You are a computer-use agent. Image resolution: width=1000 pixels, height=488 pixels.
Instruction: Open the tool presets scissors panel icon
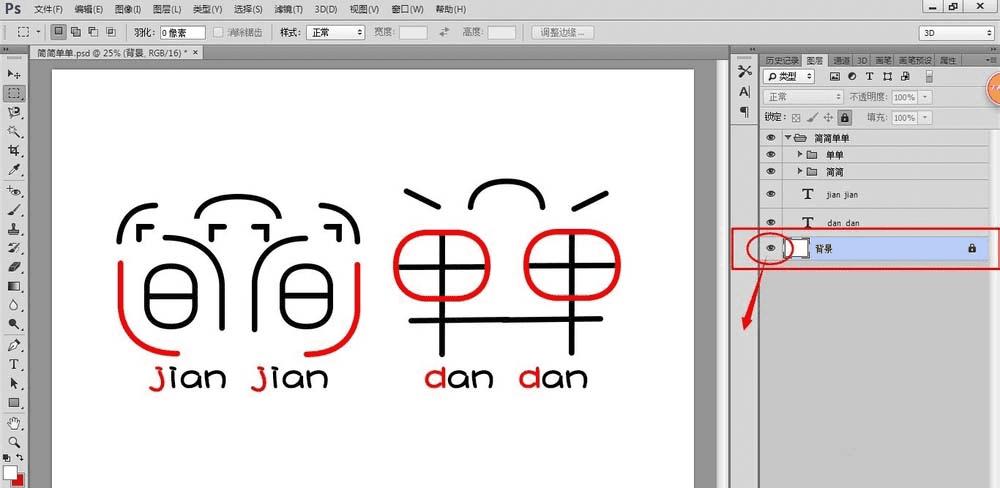[x=745, y=71]
